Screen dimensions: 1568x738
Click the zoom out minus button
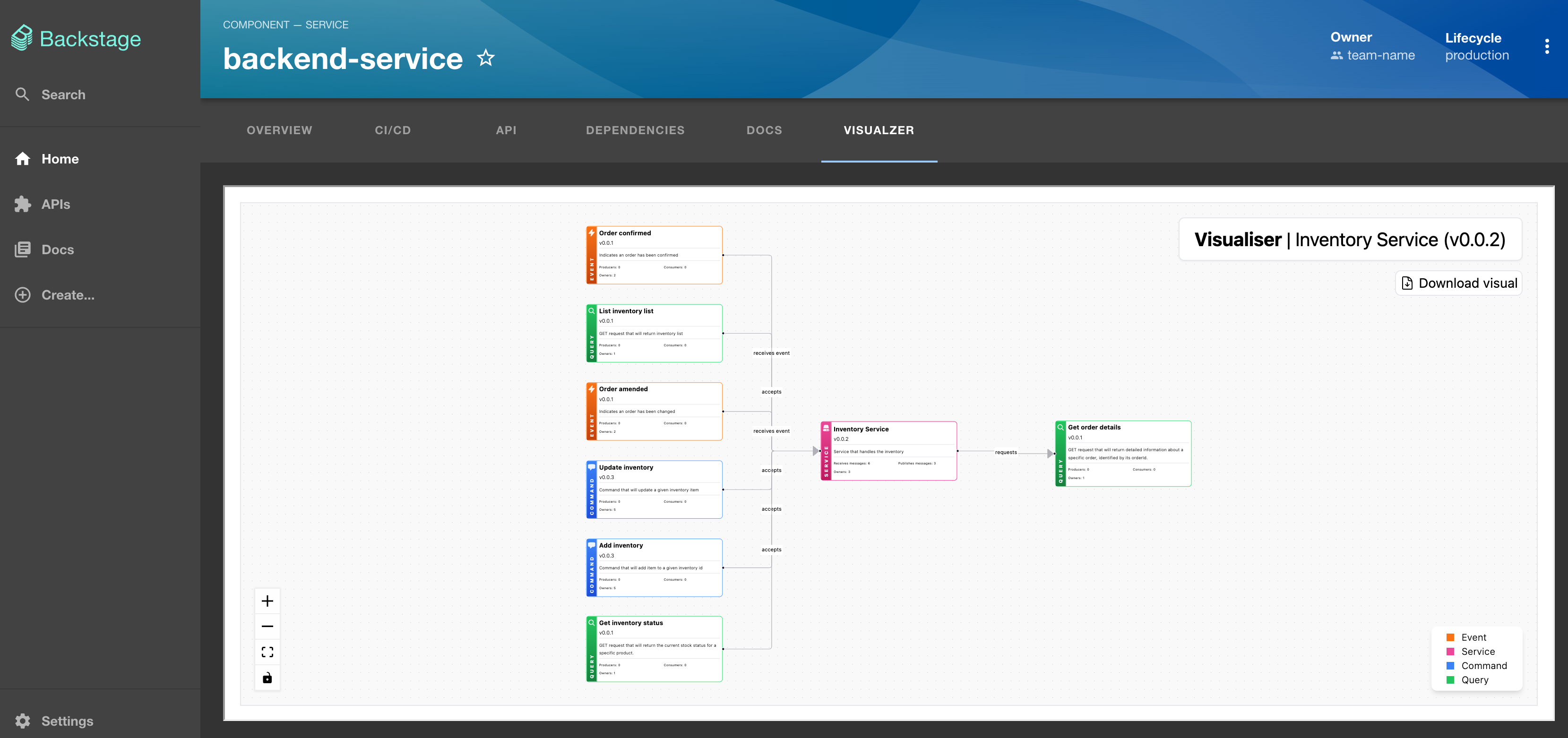pyautogui.click(x=267, y=626)
